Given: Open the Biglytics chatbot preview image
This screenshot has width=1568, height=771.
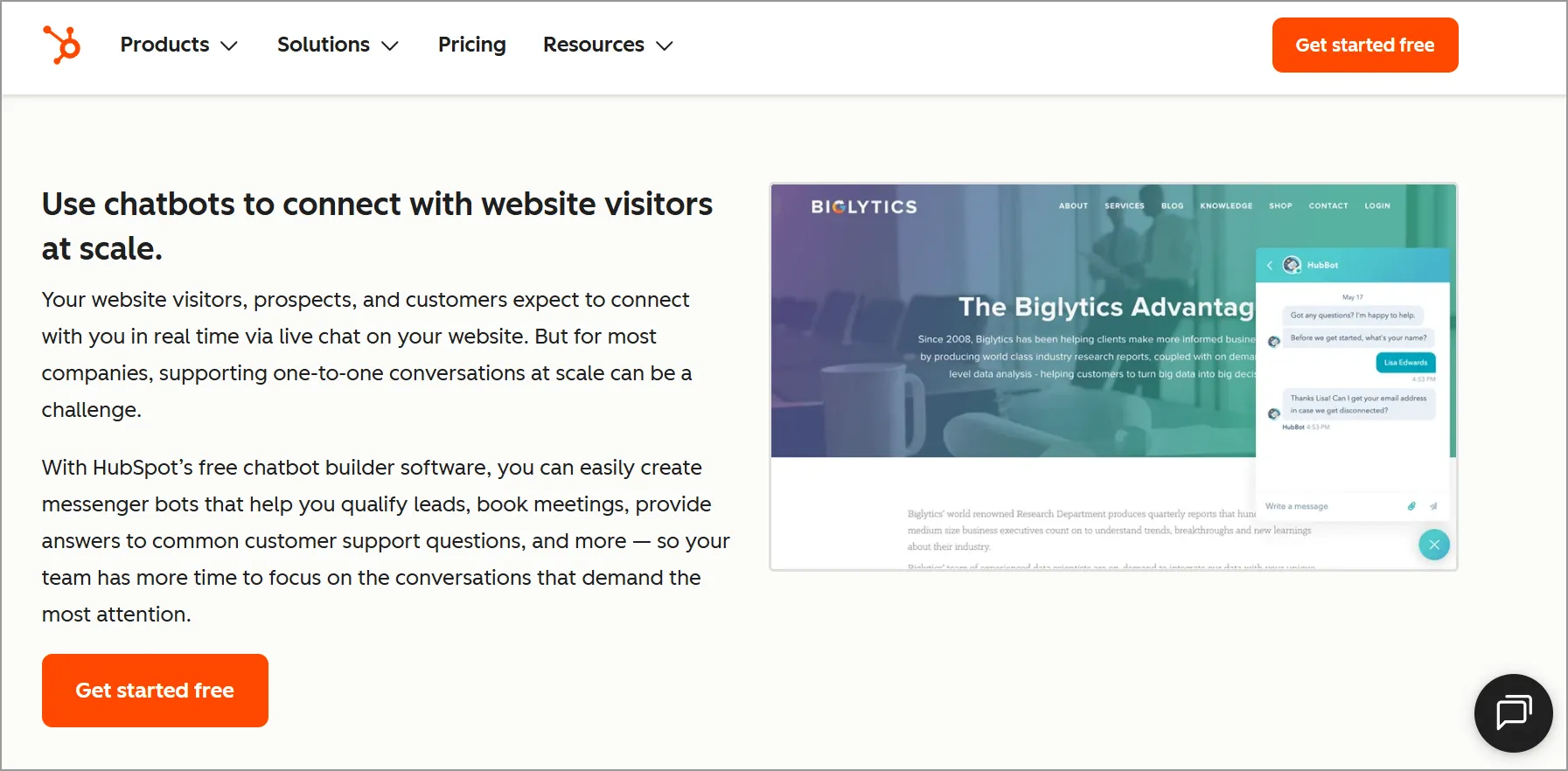Looking at the screenshot, I should [1113, 377].
